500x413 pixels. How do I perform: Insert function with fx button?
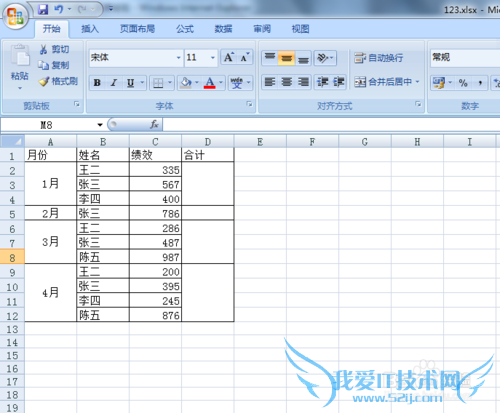point(154,125)
